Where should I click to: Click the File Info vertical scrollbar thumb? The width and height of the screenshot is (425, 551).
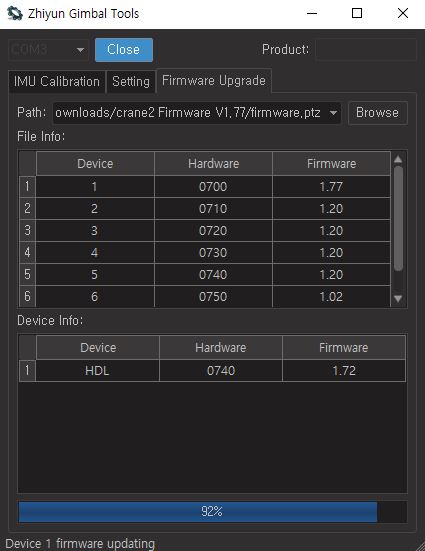coord(398,218)
